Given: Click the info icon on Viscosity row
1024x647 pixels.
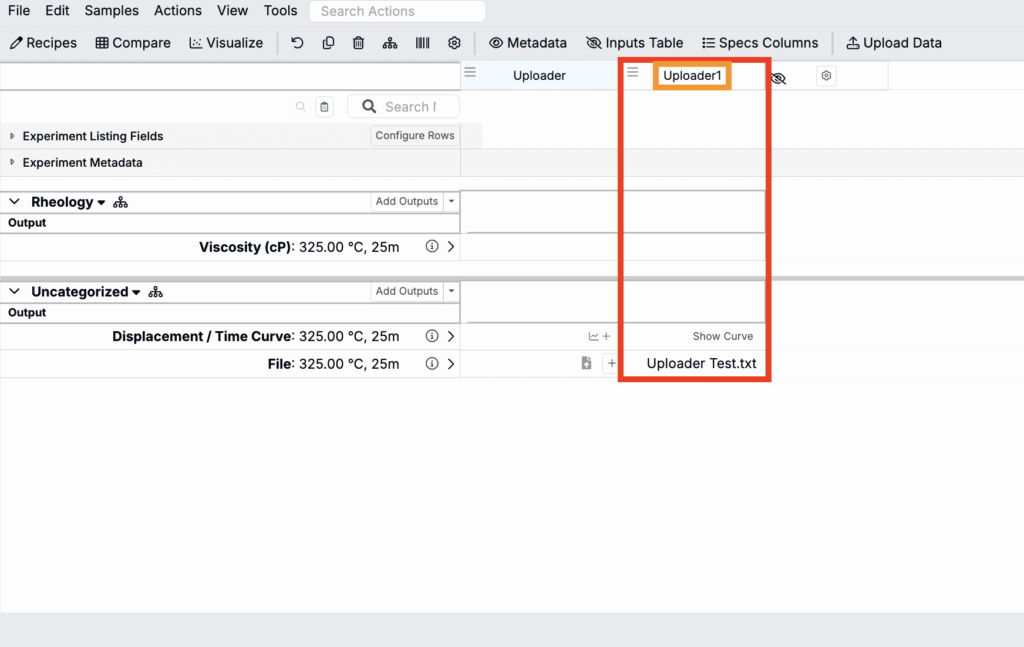Looking at the screenshot, I should tap(432, 247).
